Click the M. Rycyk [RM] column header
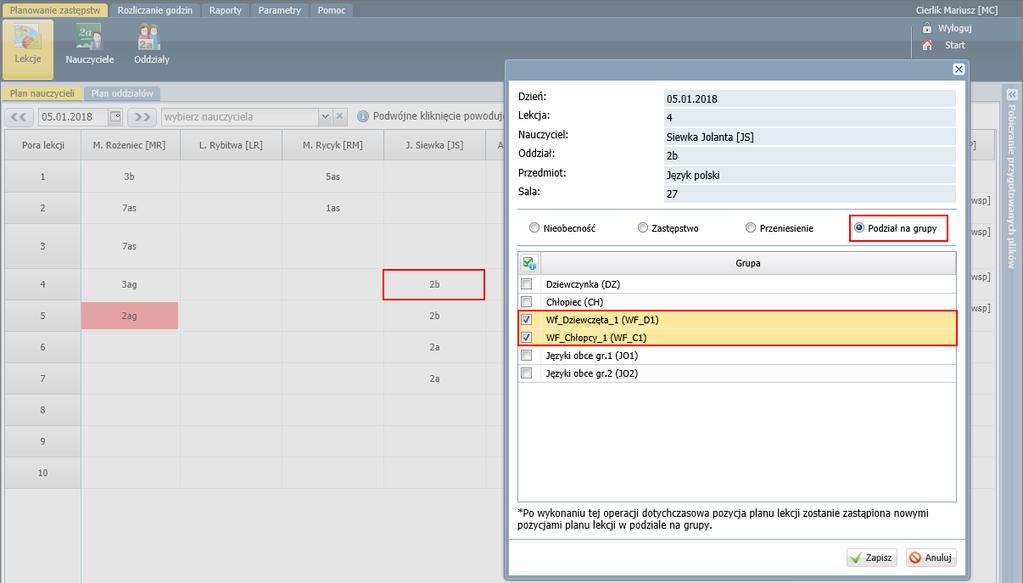The image size is (1023, 583). (x=333, y=145)
